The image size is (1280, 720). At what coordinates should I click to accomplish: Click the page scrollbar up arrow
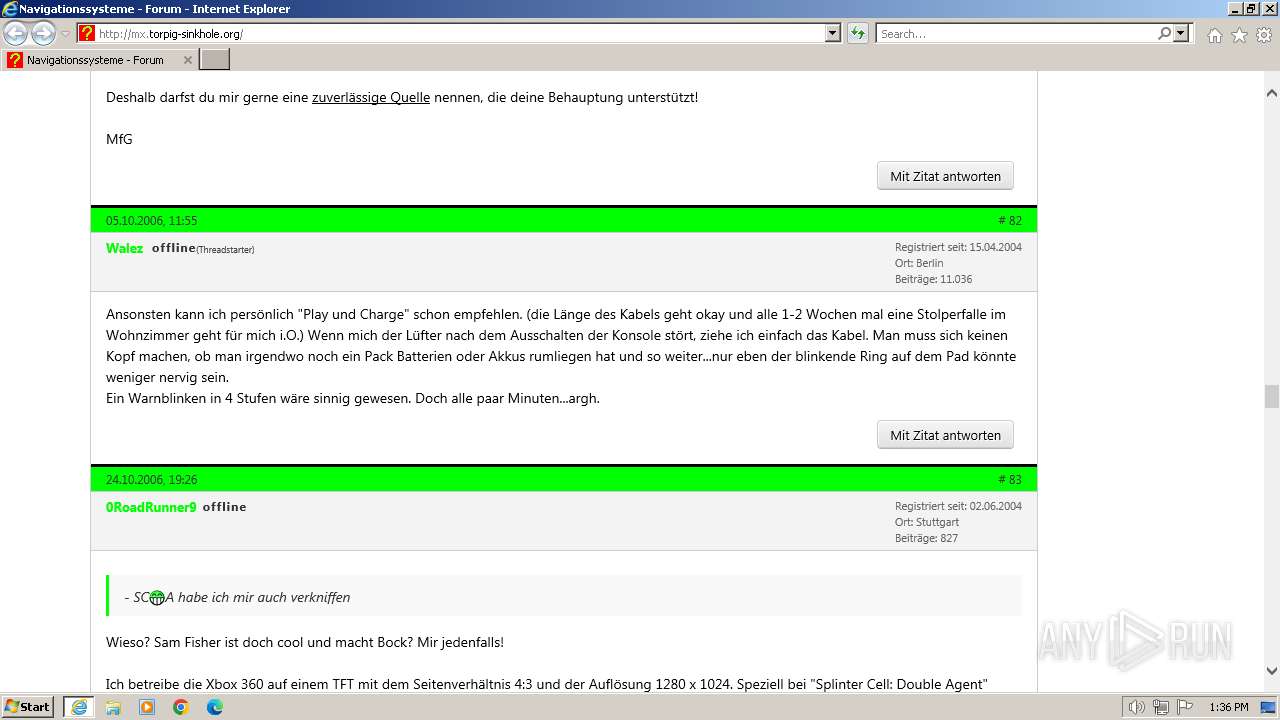pyautogui.click(x=1271, y=93)
